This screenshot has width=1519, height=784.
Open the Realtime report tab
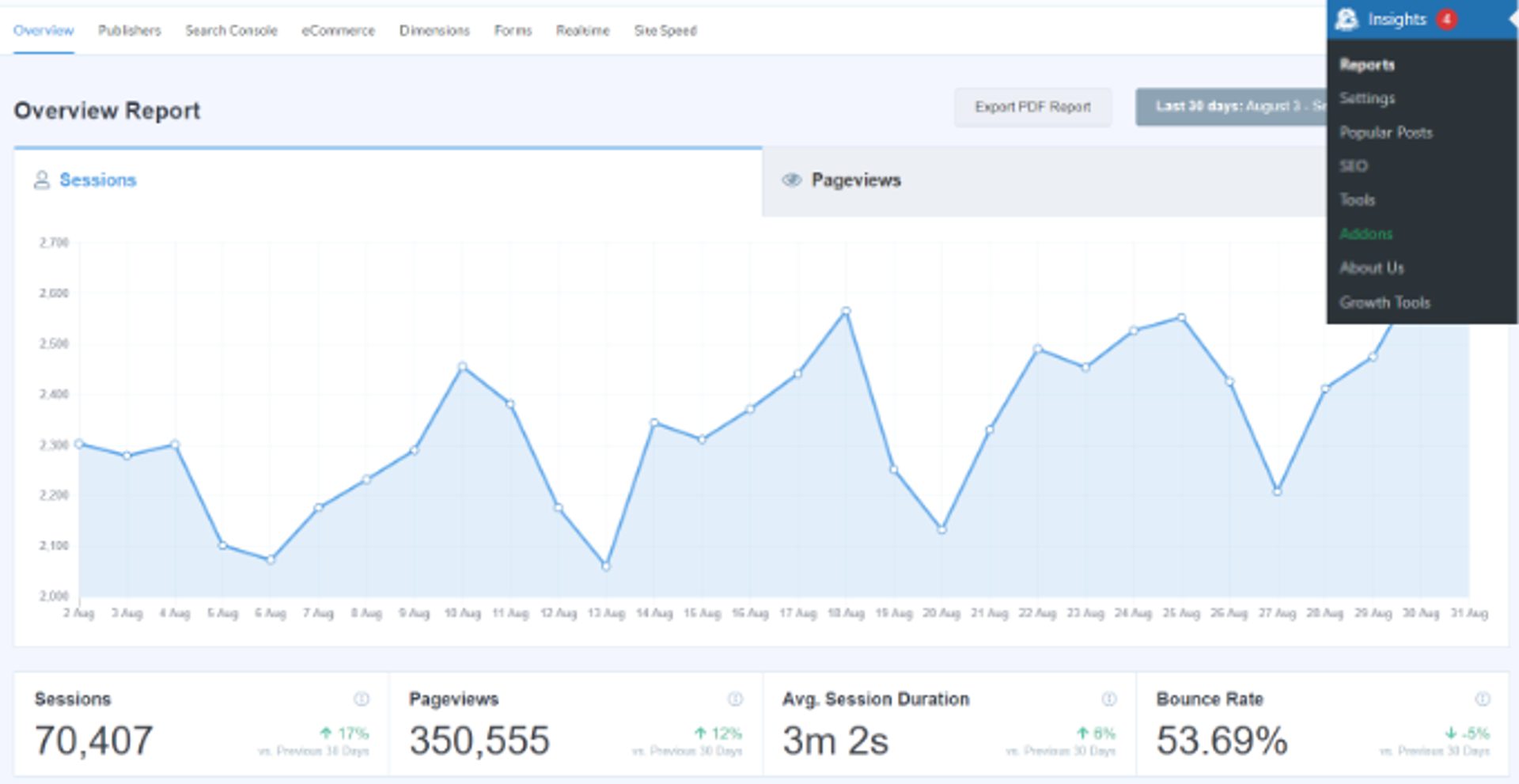[x=583, y=30]
